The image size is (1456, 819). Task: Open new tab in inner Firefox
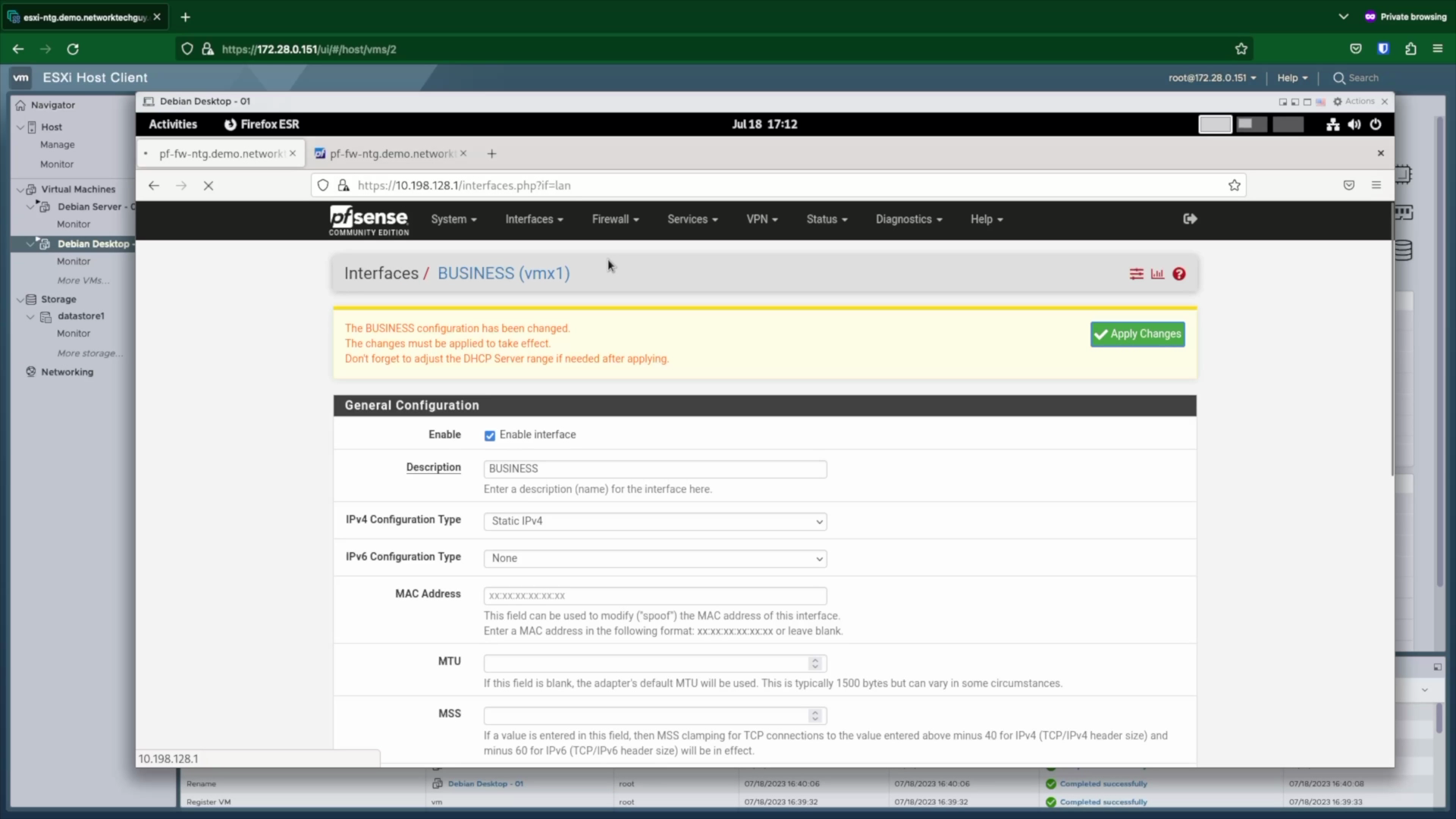point(492,154)
